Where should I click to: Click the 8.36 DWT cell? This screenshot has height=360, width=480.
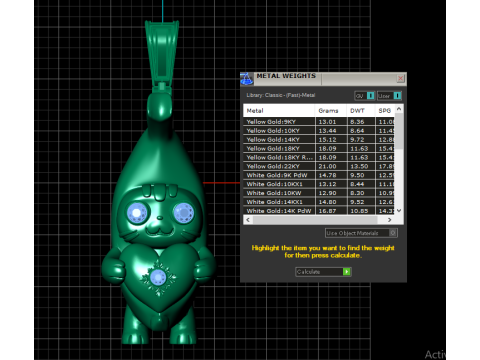click(x=361, y=122)
